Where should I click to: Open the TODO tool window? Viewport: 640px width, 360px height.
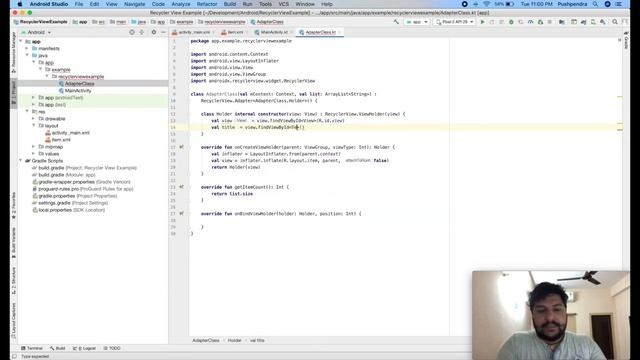[x=112, y=348]
